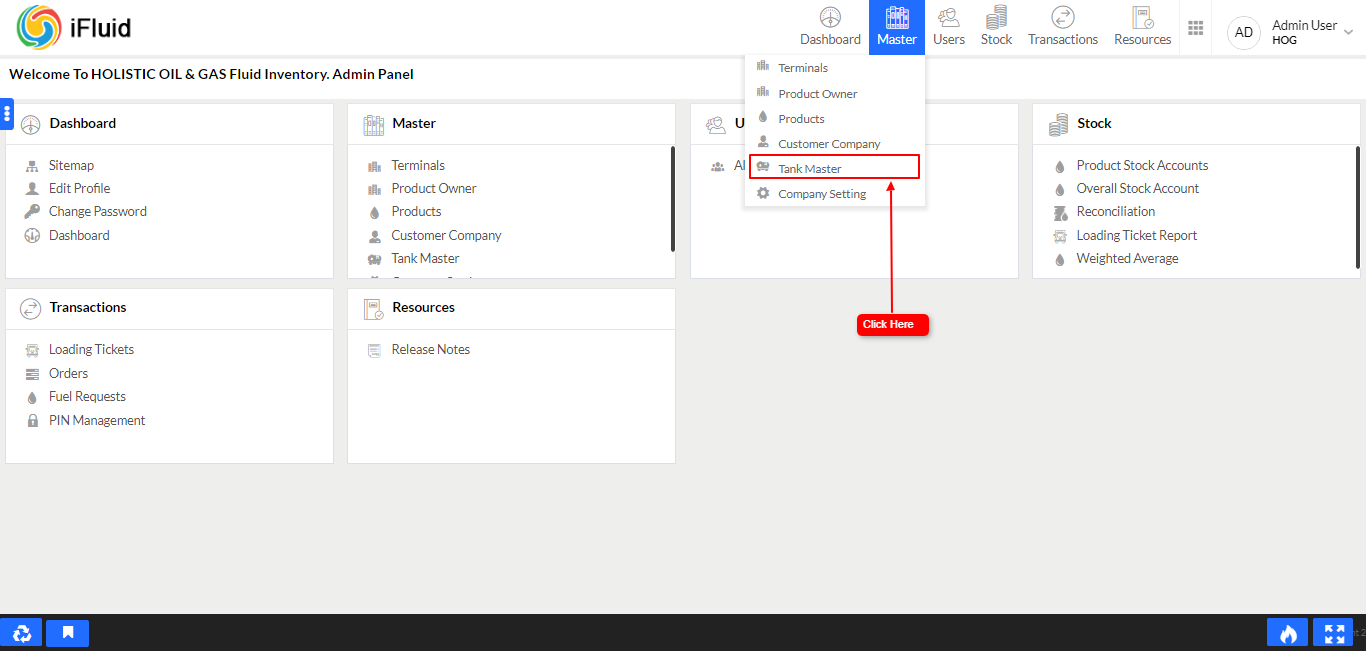Open Dashboard link in Dashboard card
This screenshot has height=651, width=1366.
coord(79,235)
